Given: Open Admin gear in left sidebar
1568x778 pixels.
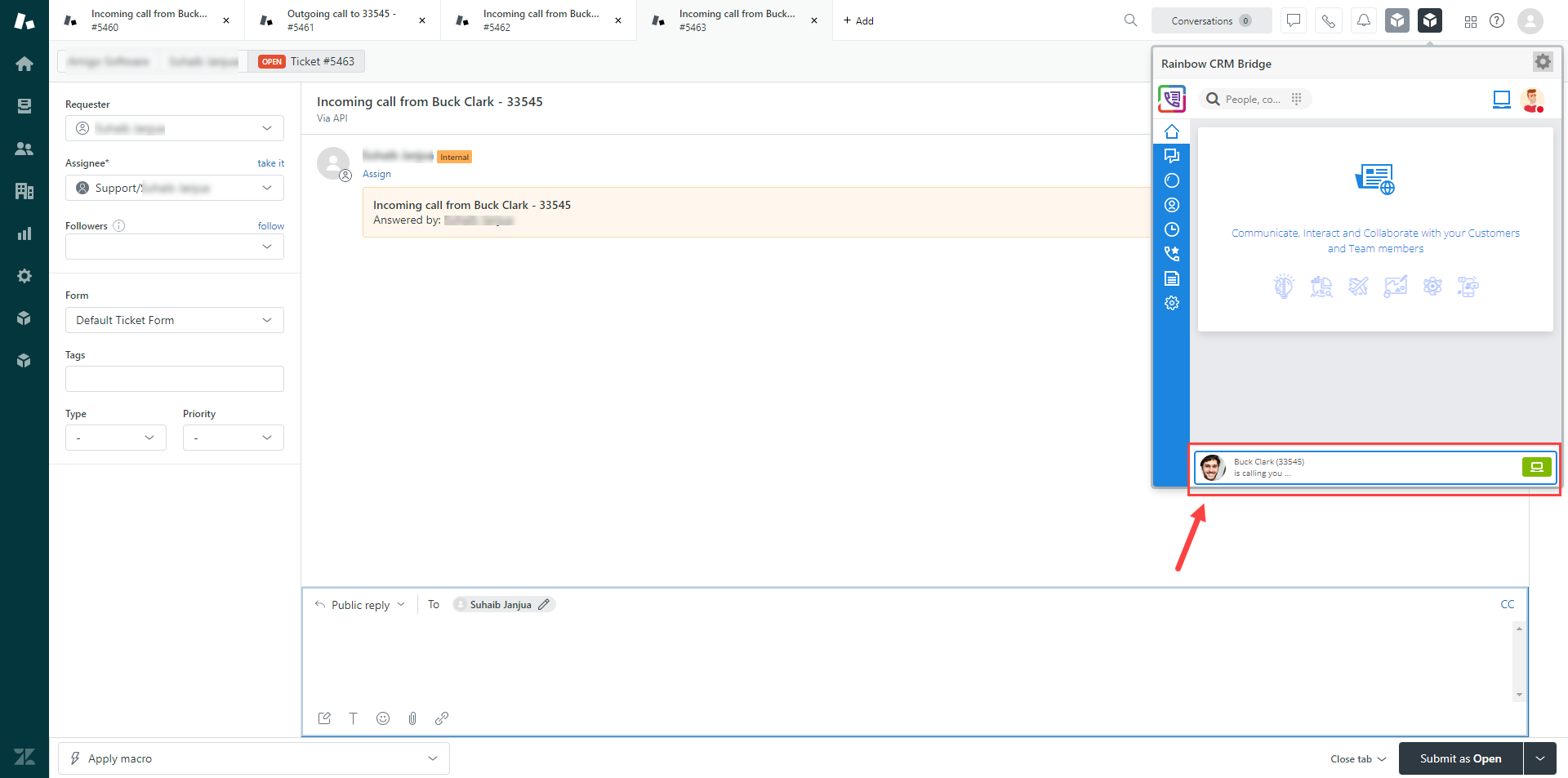Looking at the screenshot, I should pos(24,276).
